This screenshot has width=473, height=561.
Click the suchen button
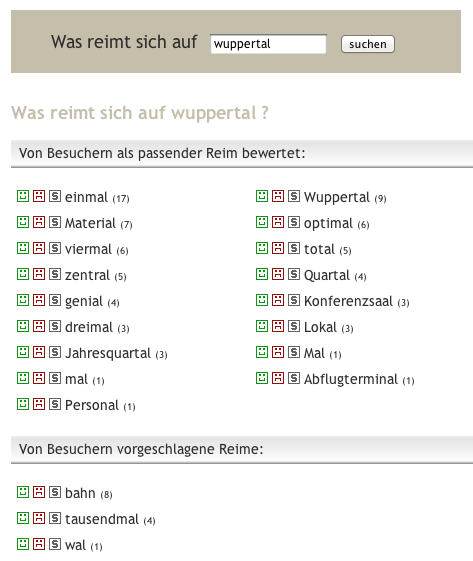(x=368, y=44)
